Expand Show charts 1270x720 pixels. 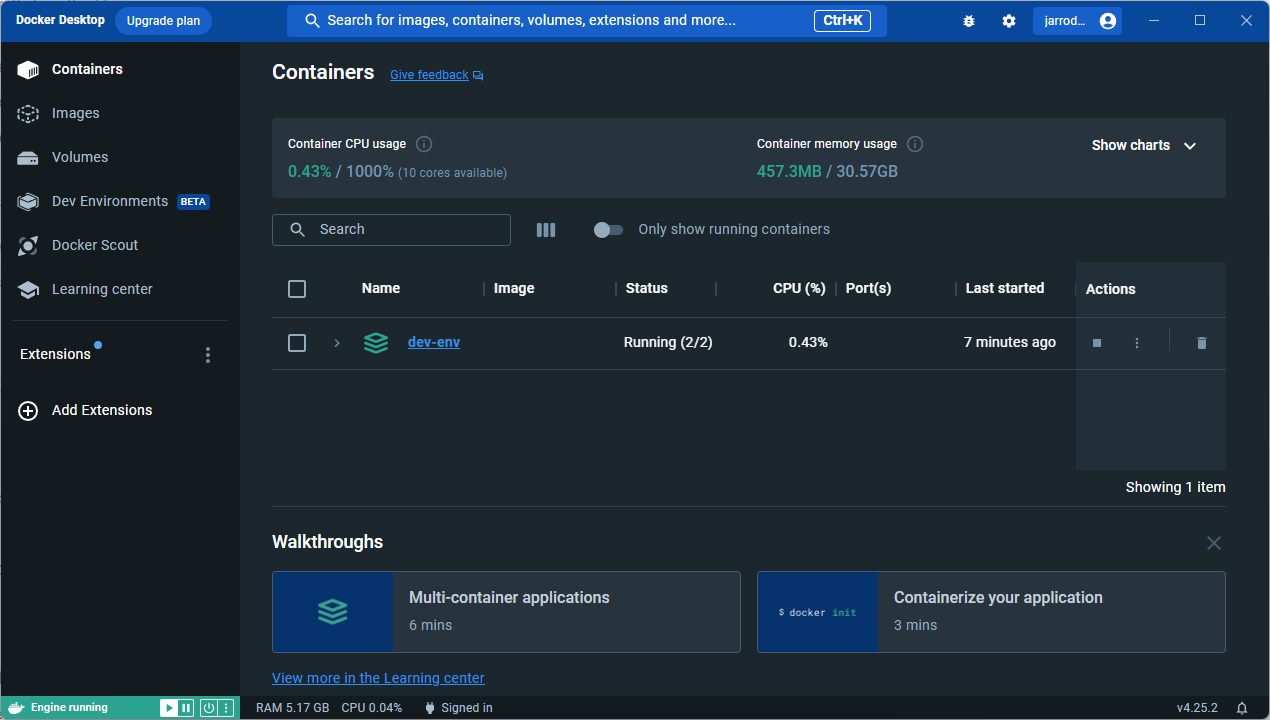tap(1144, 145)
